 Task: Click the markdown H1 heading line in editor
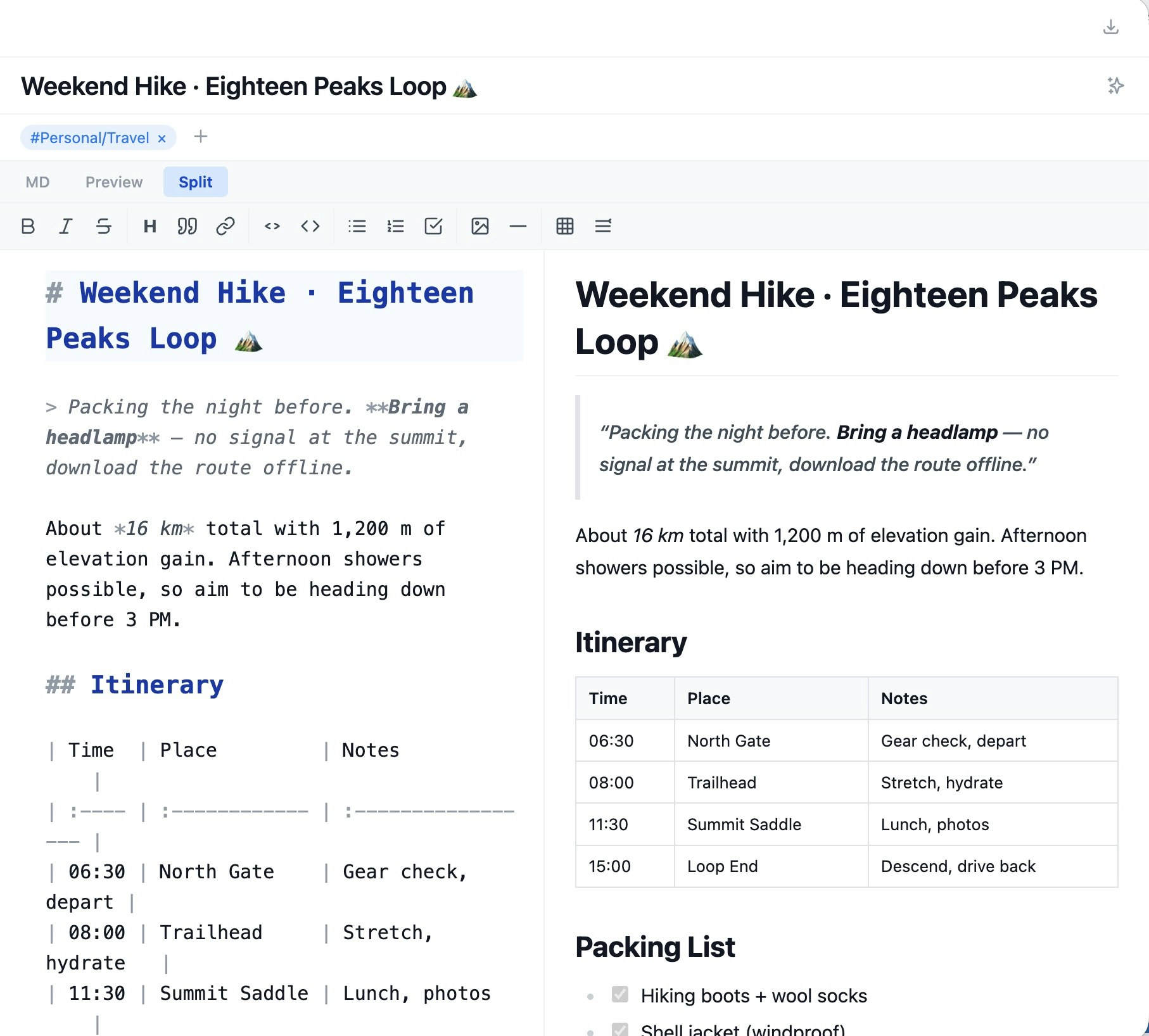(284, 316)
